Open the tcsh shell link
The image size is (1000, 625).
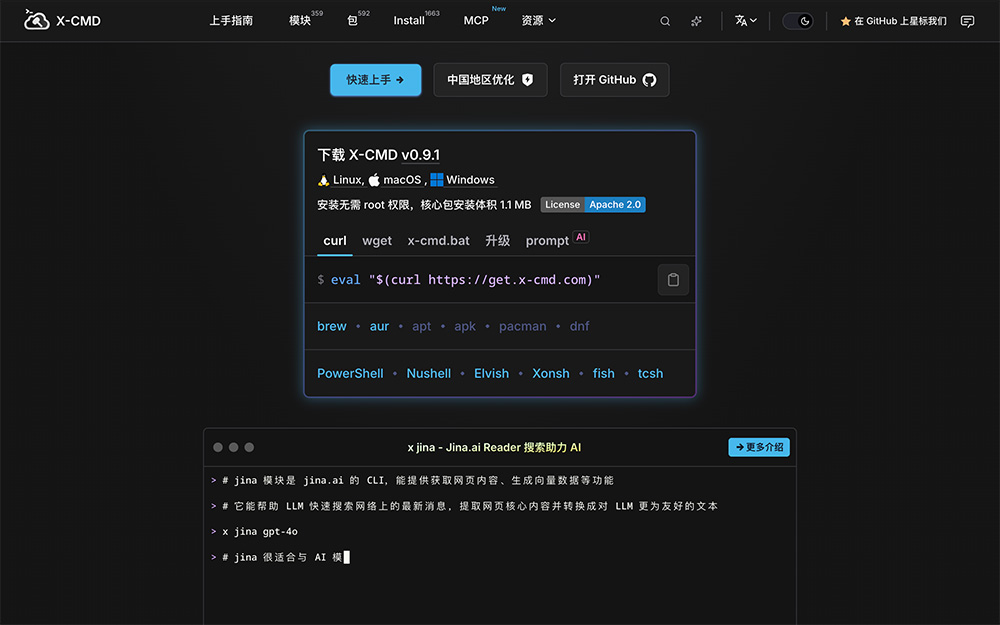(651, 373)
